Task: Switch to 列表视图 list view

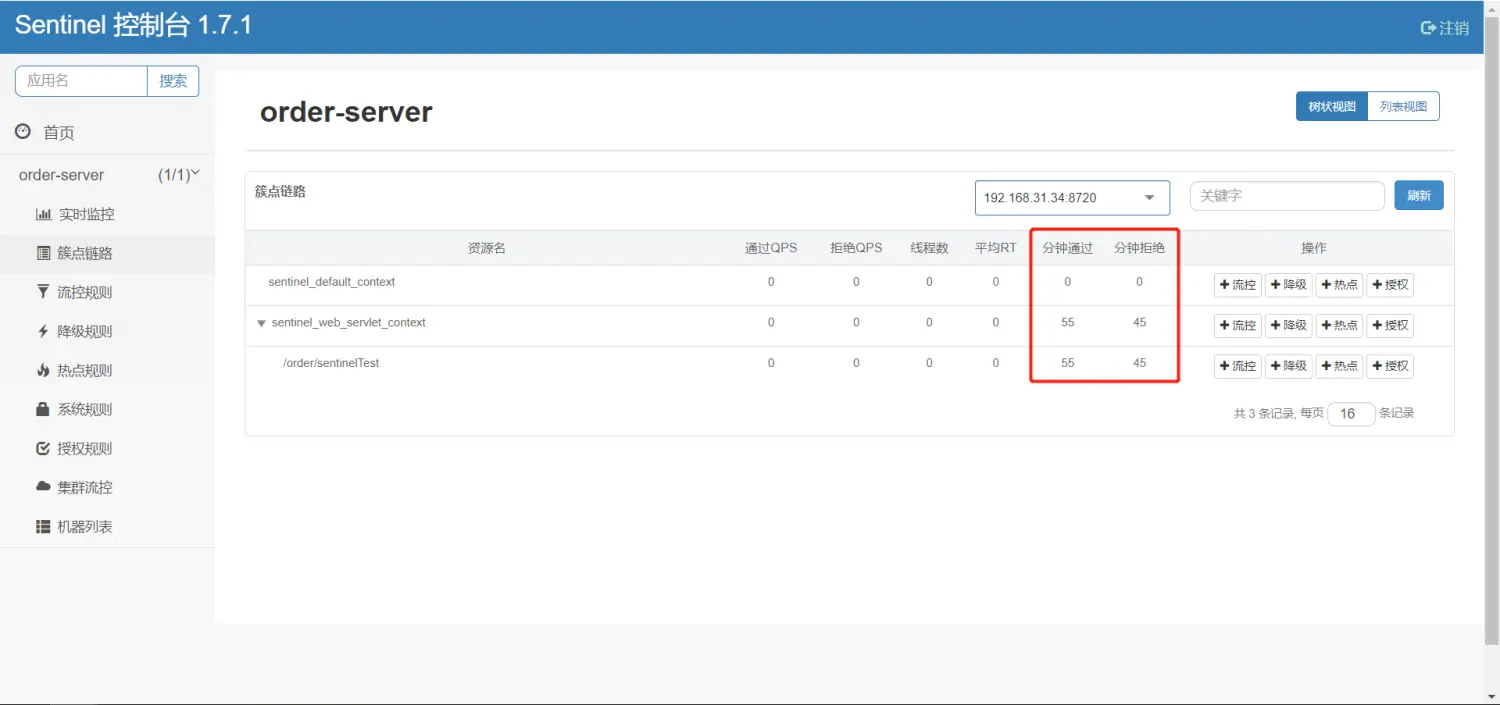Action: click(x=1403, y=106)
